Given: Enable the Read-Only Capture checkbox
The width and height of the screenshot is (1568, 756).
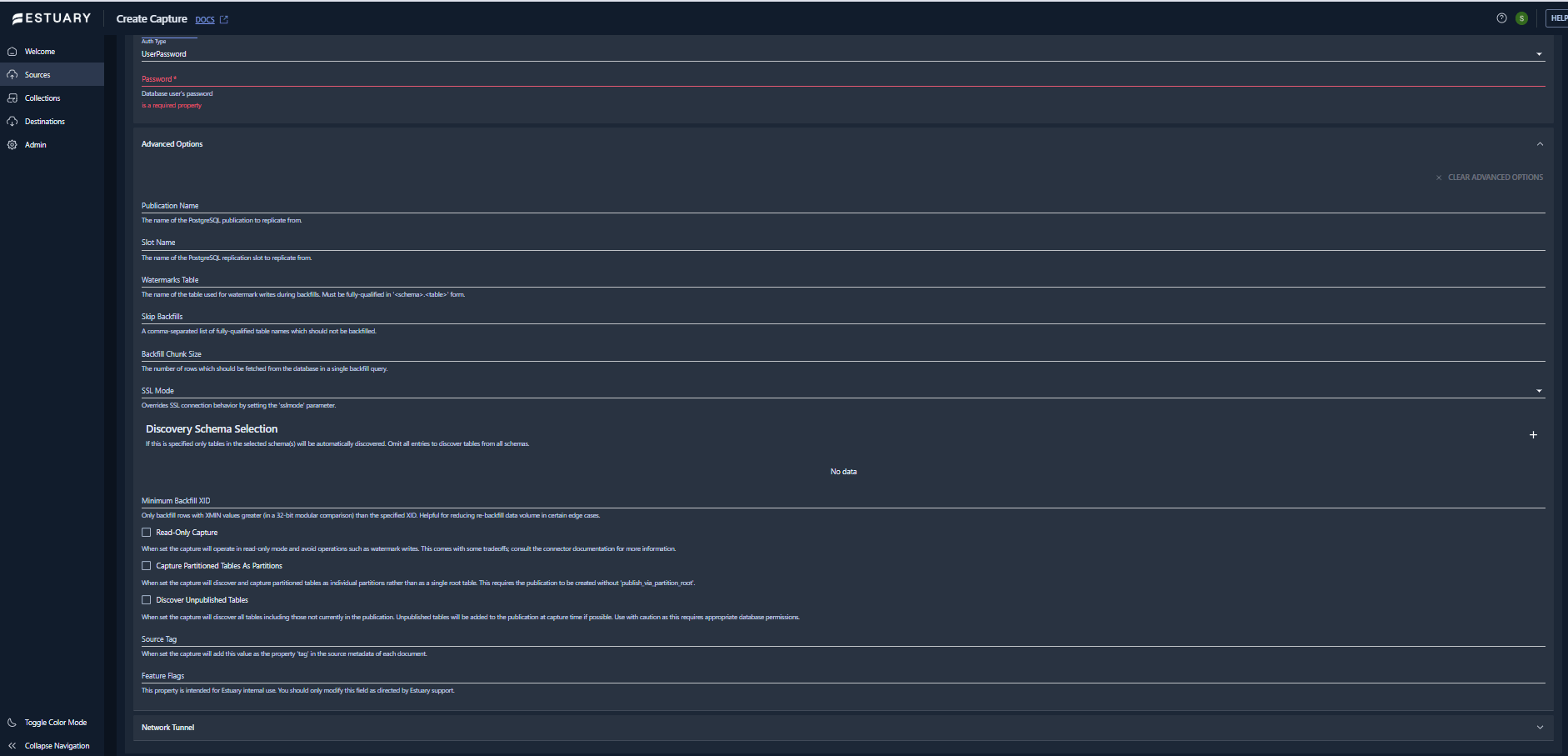Looking at the screenshot, I should 146,532.
